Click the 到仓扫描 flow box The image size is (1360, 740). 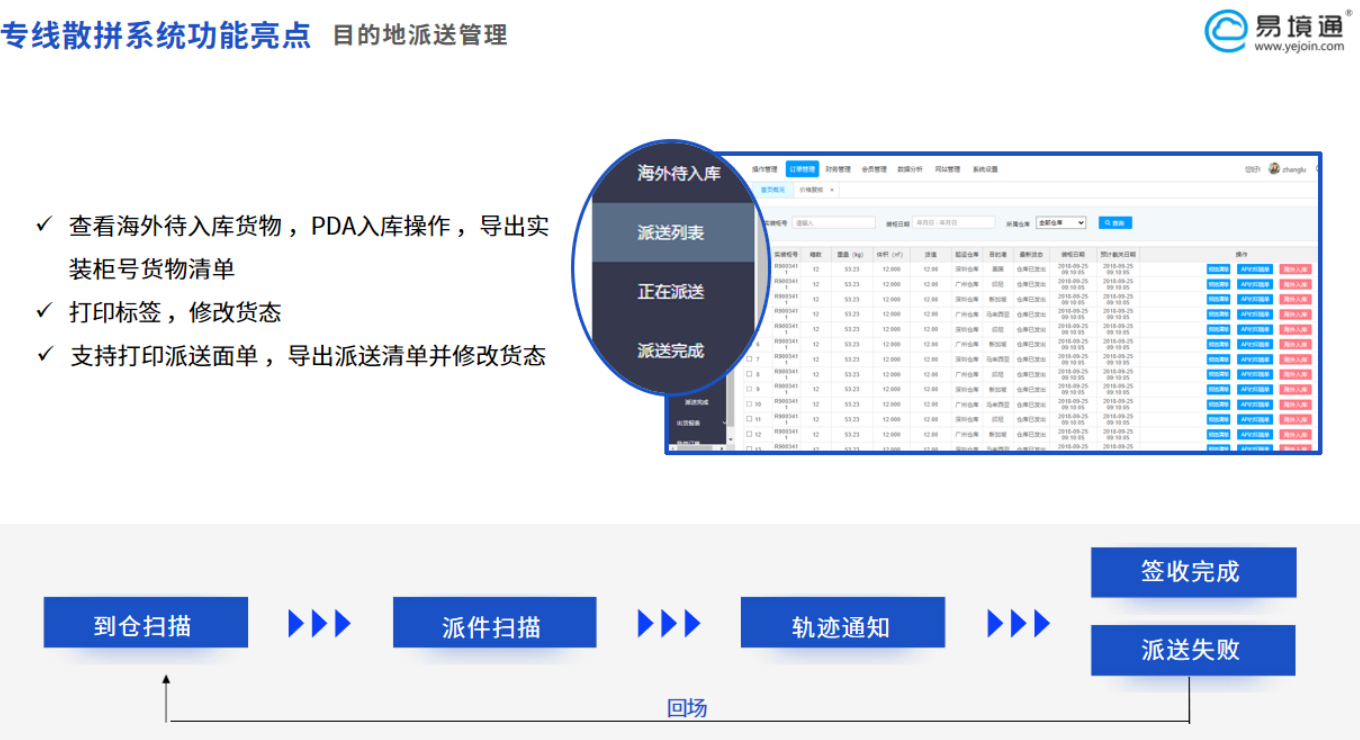pos(146,623)
